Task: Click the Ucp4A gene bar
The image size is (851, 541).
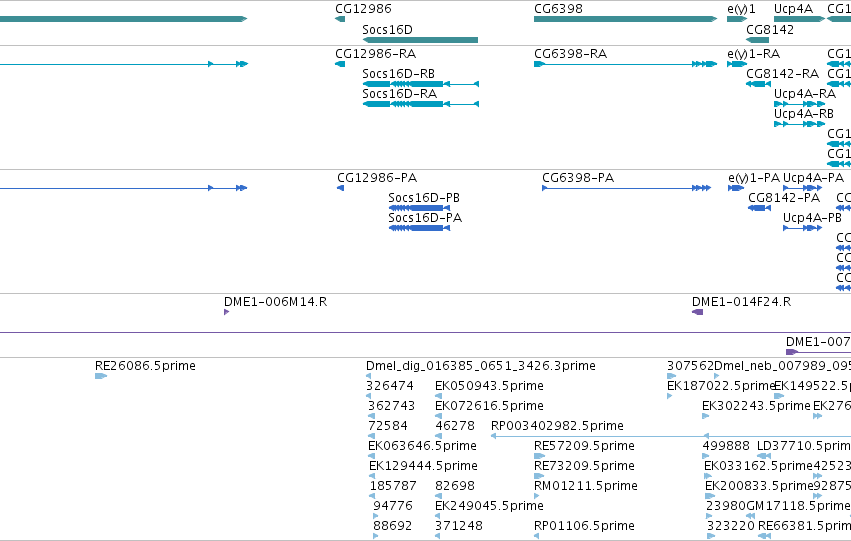Action: [799, 19]
